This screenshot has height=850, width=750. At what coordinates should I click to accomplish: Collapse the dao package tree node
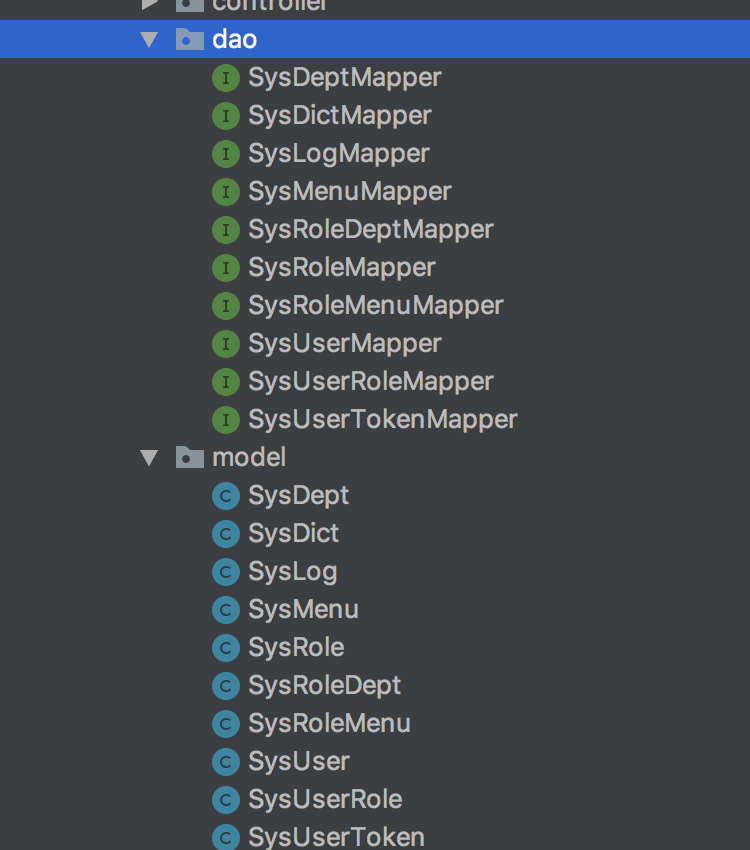tap(150, 40)
